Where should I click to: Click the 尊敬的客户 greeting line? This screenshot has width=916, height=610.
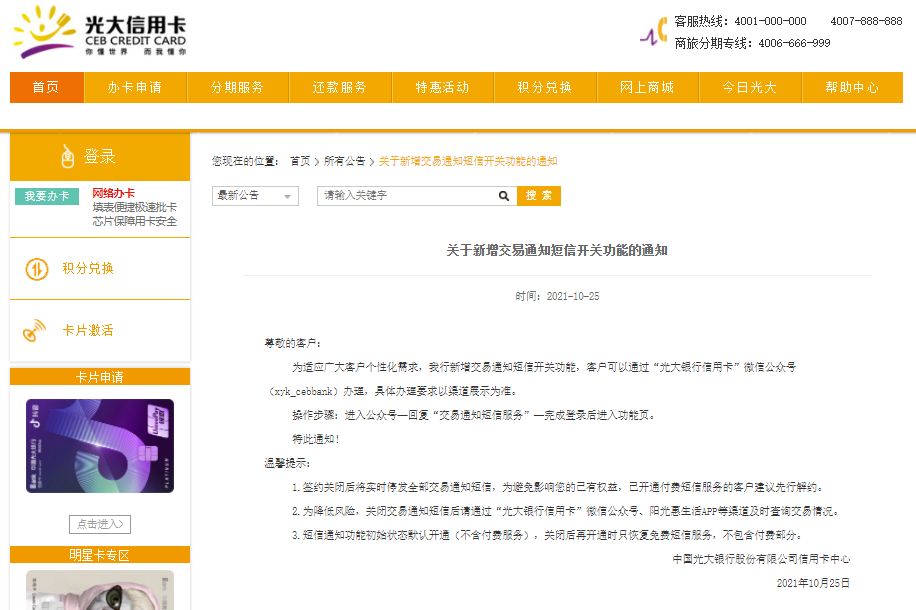coord(292,343)
